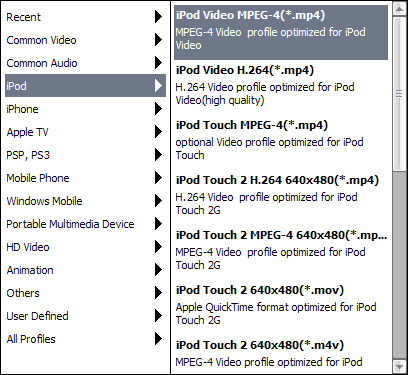Open the HD Video category

click(x=85, y=247)
